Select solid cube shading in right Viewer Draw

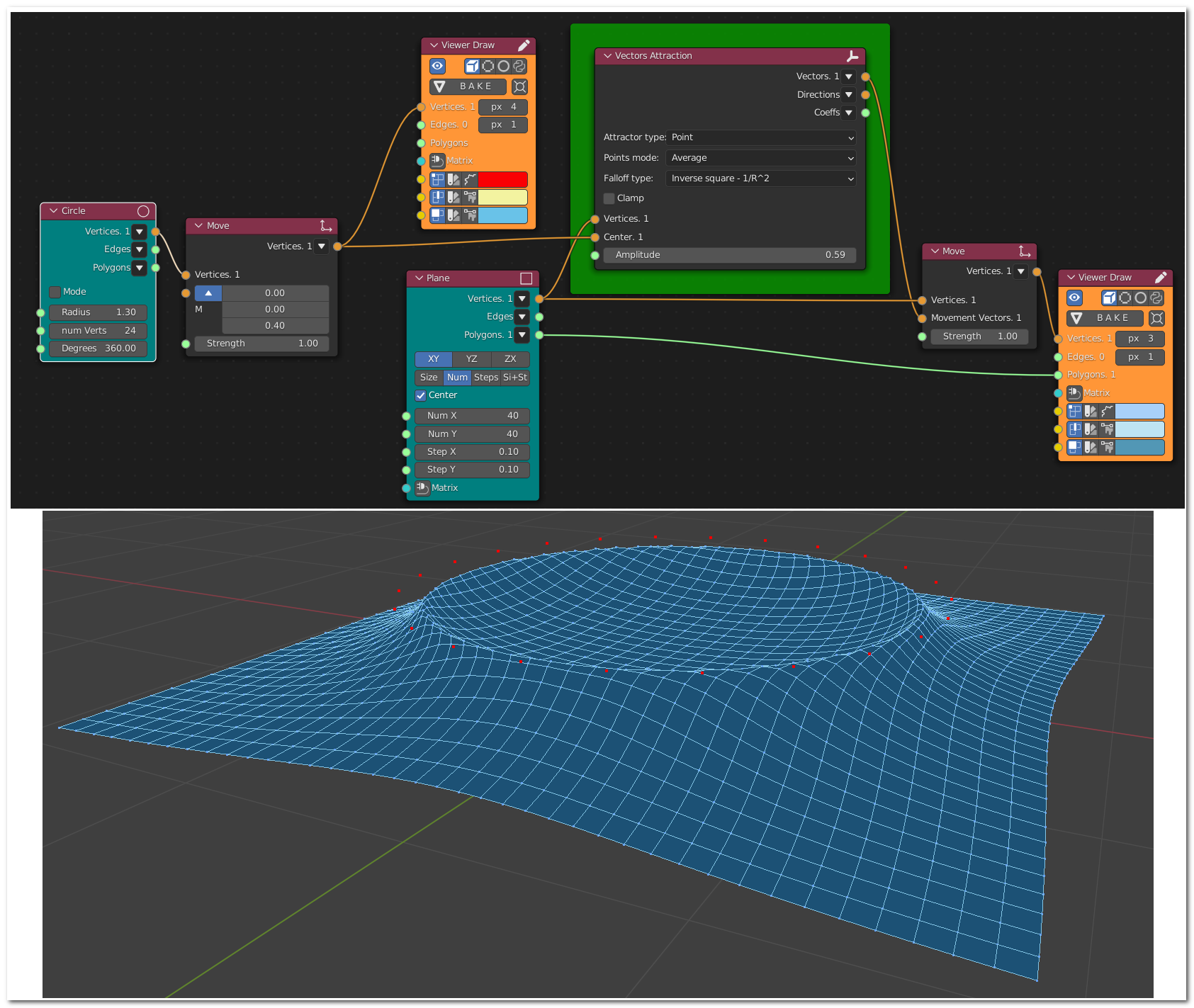click(x=1109, y=298)
